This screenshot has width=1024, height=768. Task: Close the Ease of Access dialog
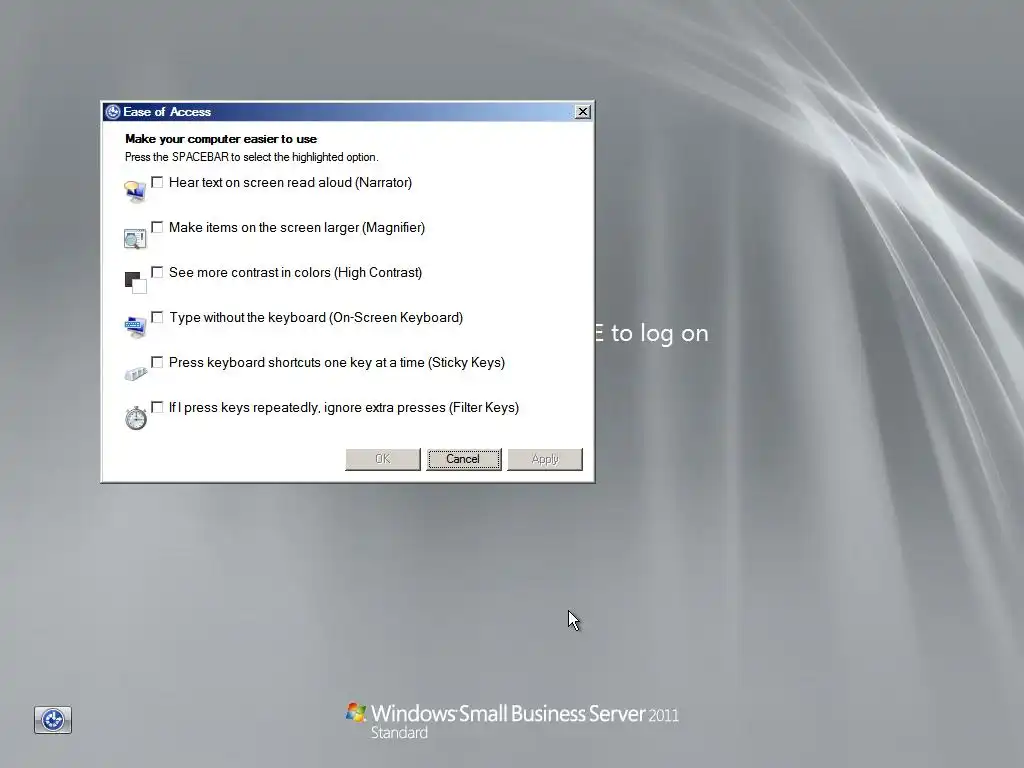[583, 112]
